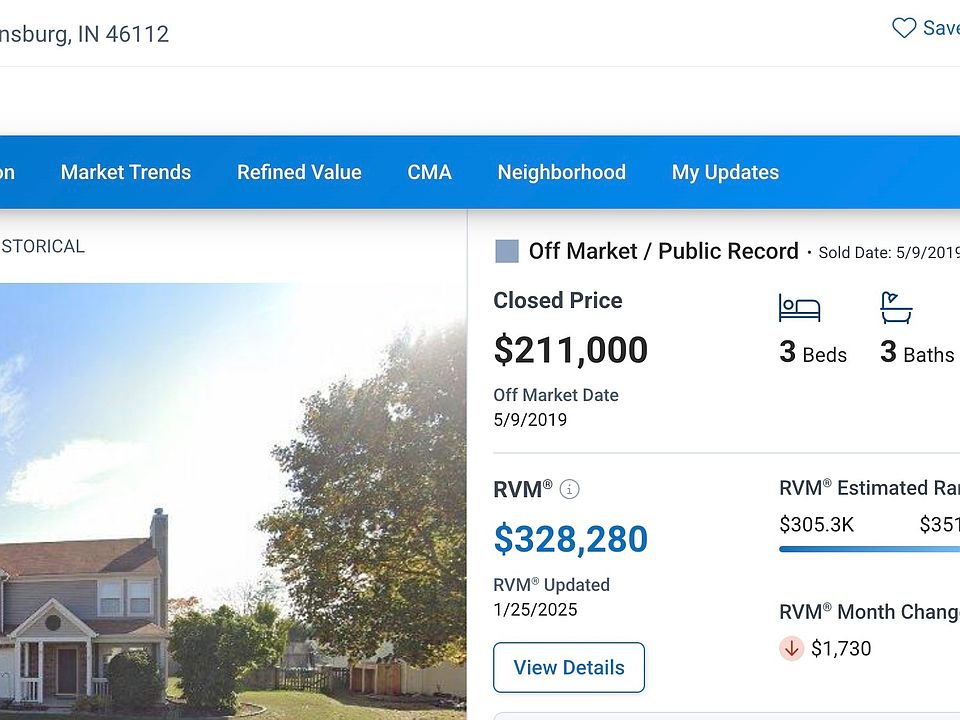The height and width of the screenshot is (720, 960).
Task: Click the heart Save icon
Action: coord(904,28)
